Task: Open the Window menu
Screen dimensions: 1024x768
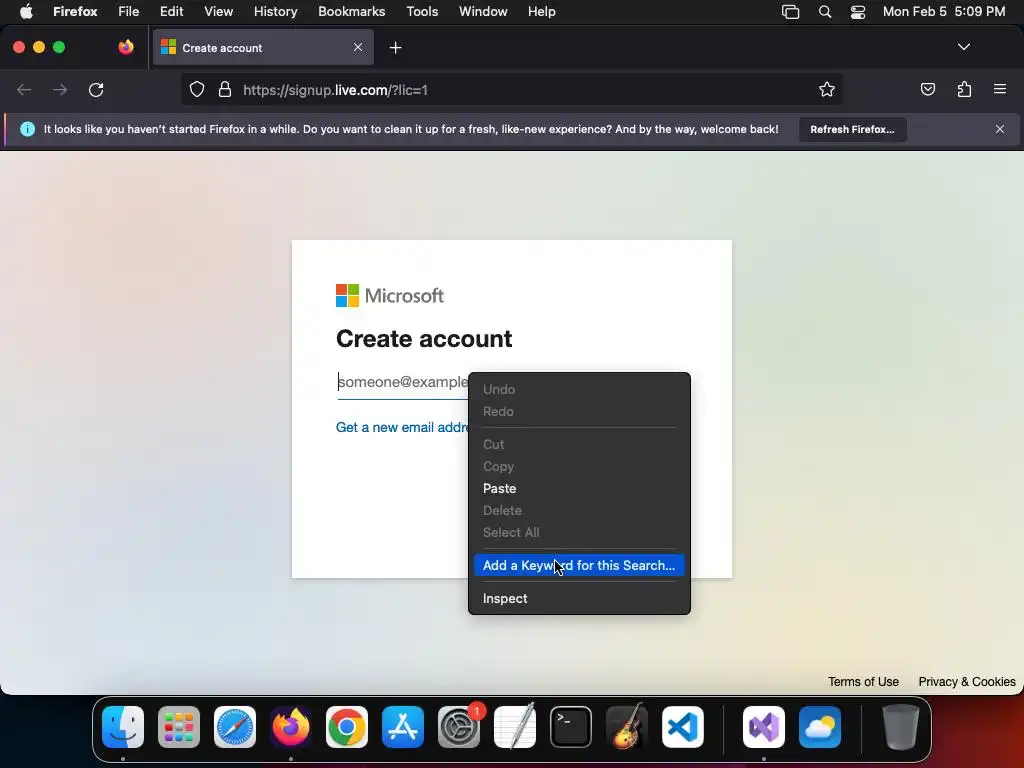Action: pos(483,12)
